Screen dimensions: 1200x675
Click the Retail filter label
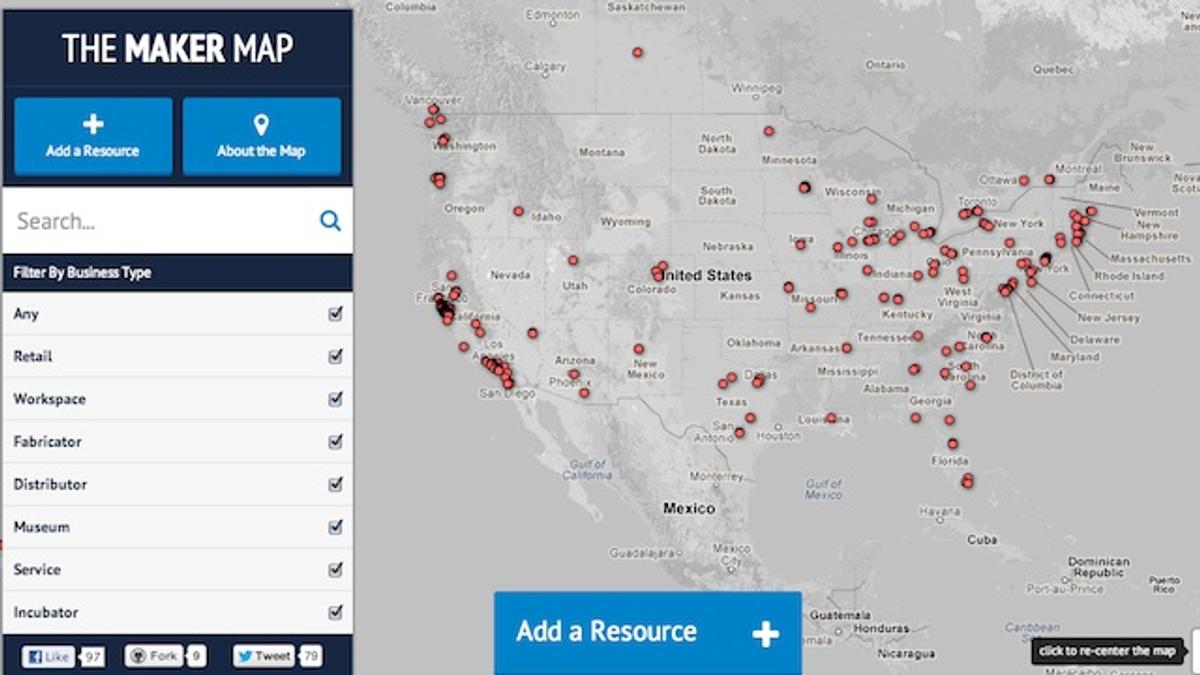pyautogui.click(x=33, y=356)
